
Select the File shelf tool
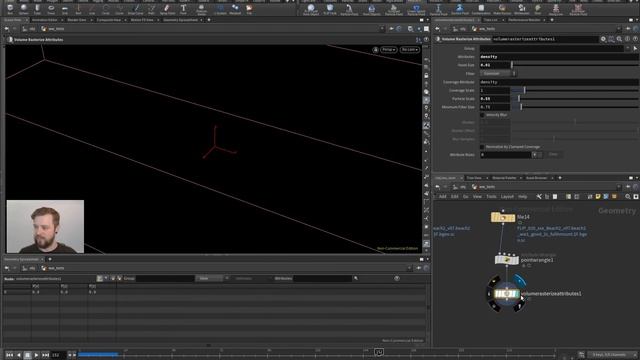click(x=249, y=9)
